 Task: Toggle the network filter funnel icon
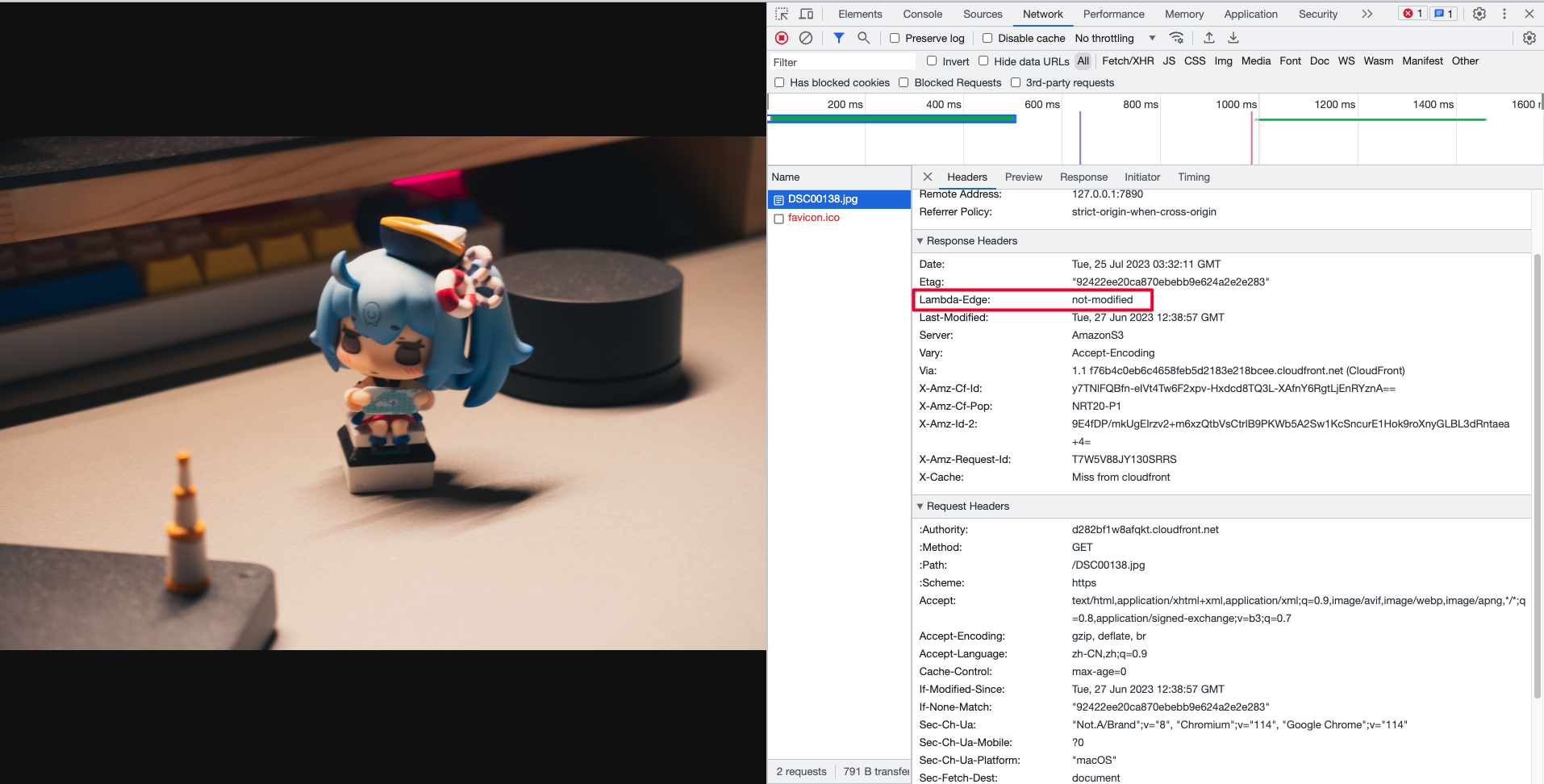839,38
